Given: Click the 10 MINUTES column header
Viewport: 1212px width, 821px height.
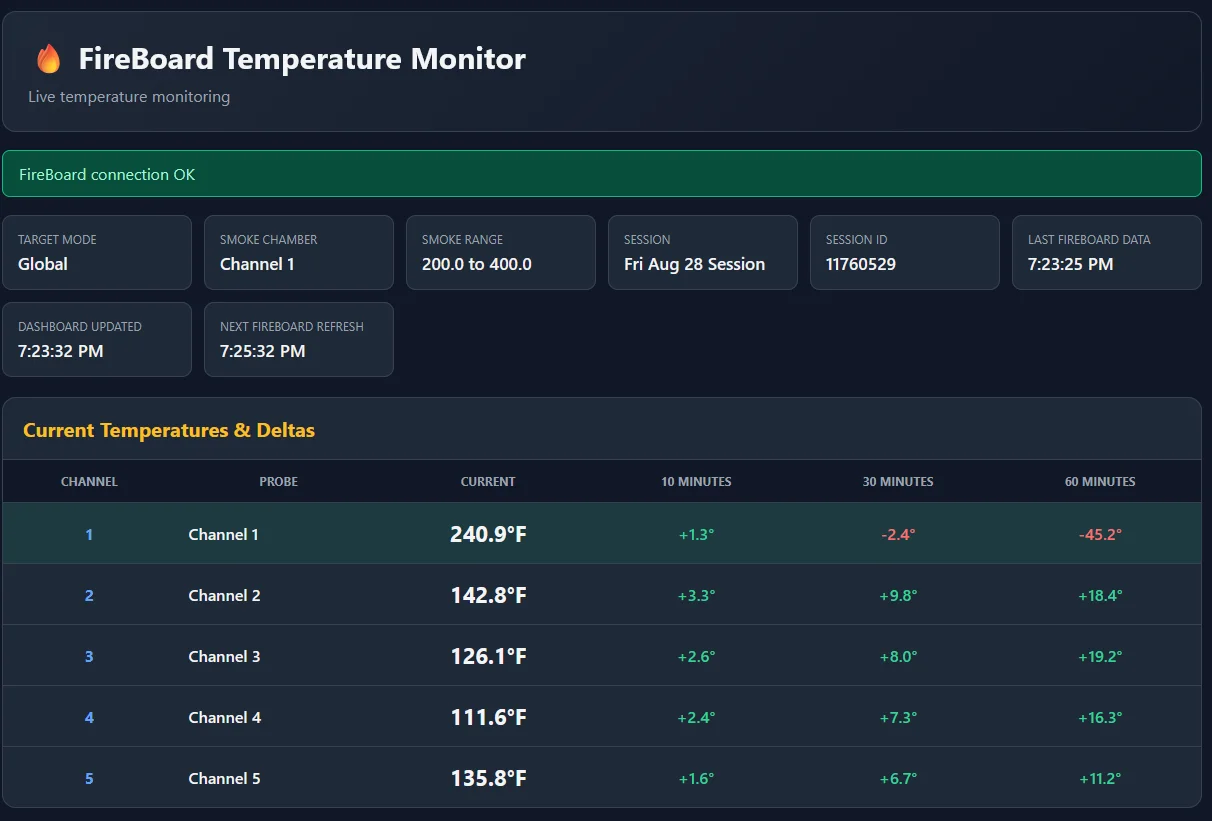Looking at the screenshot, I should [x=696, y=482].
